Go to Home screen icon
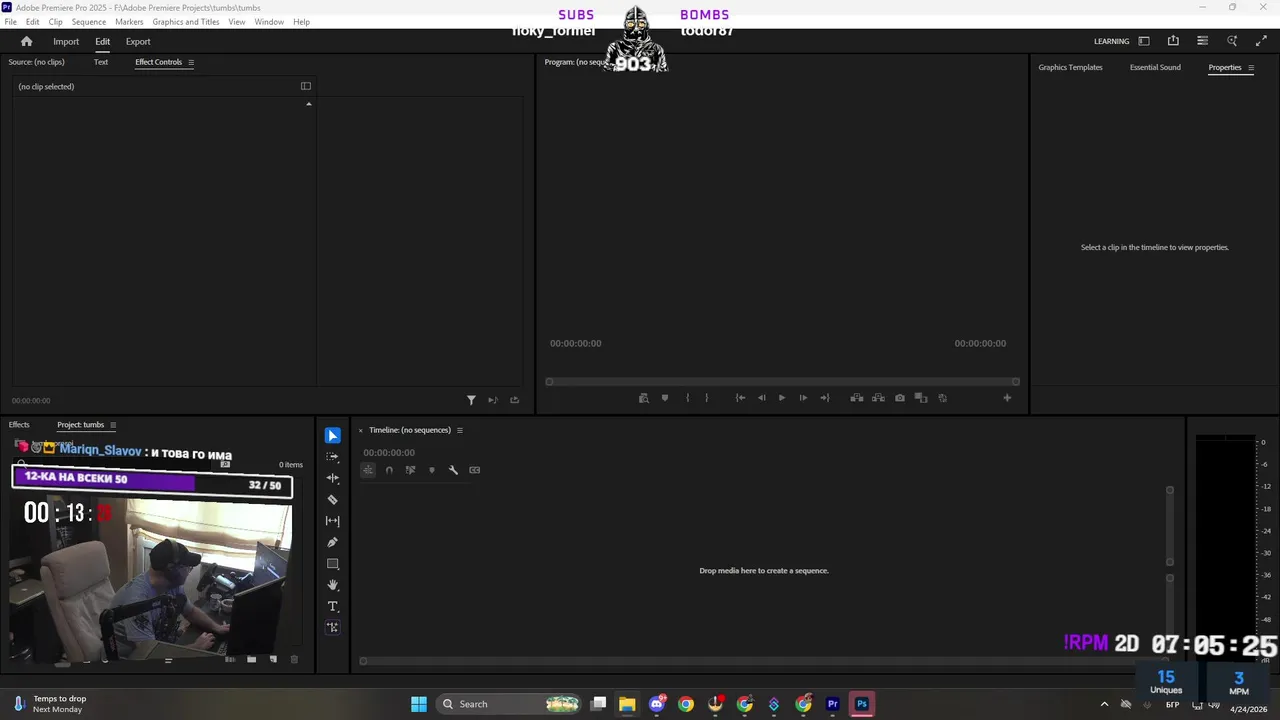 point(27,41)
